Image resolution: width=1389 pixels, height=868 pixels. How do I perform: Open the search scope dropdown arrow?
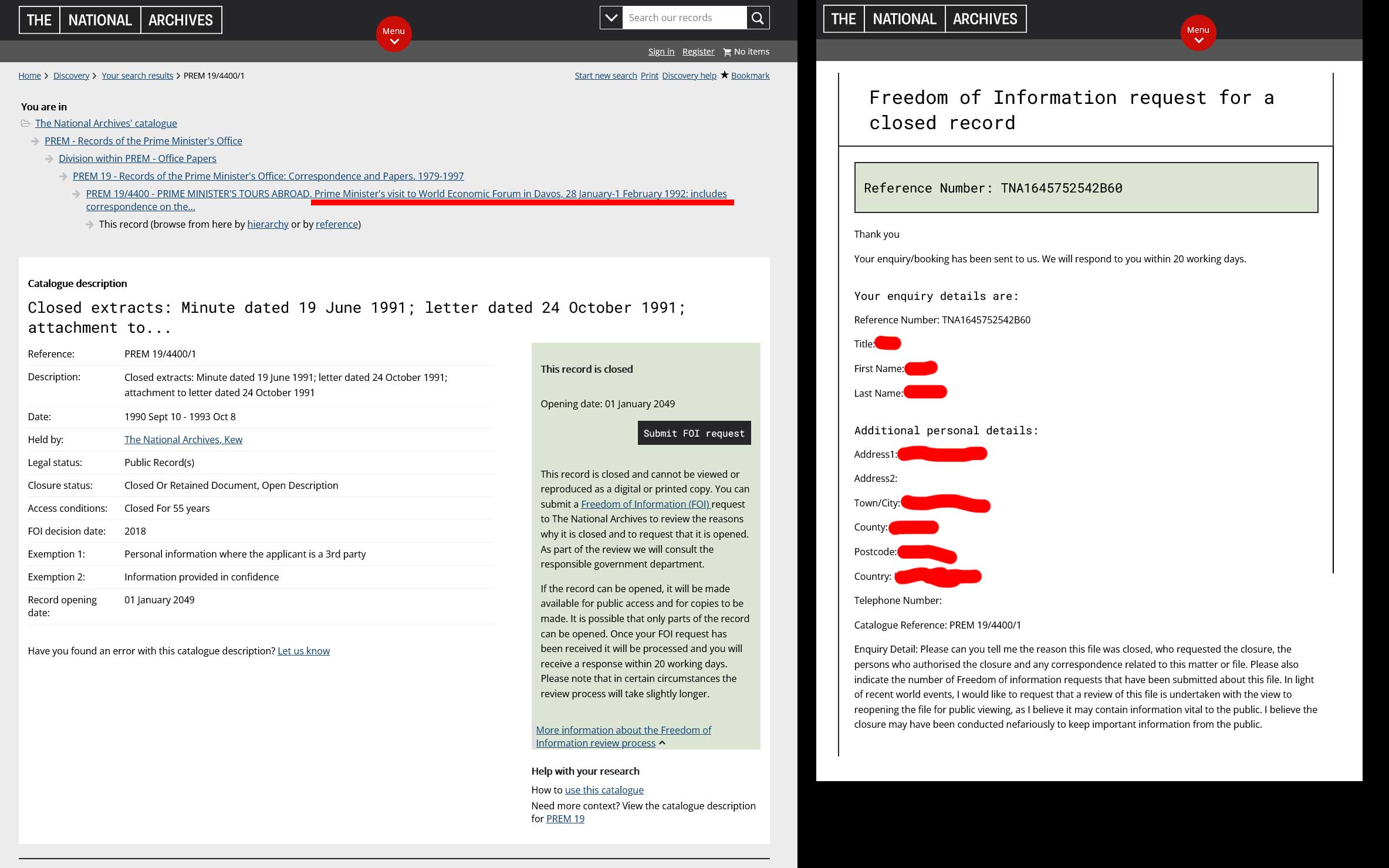pos(611,18)
